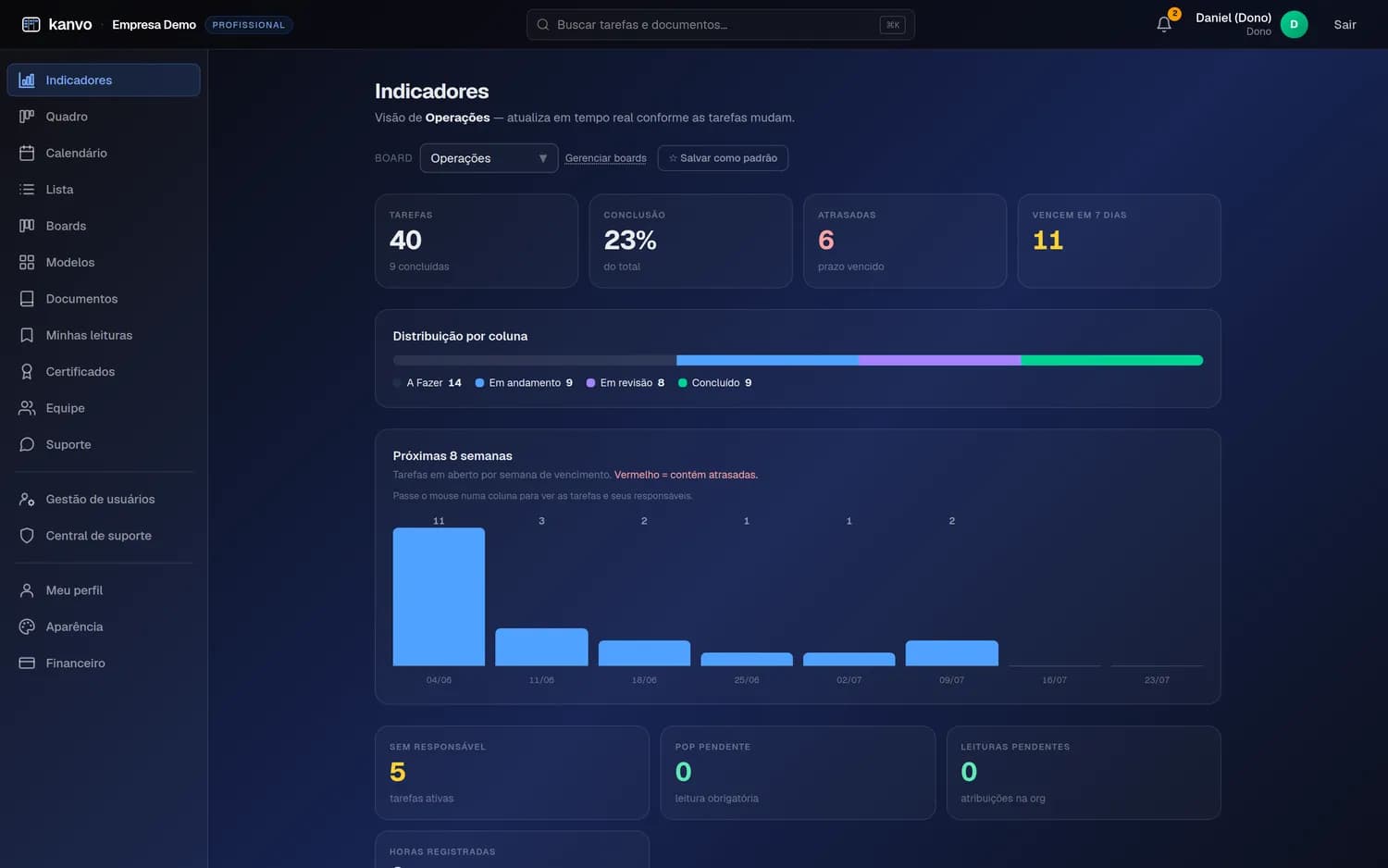
Task: Click the 09/07 week bar in chart
Action: tap(951, 653)
